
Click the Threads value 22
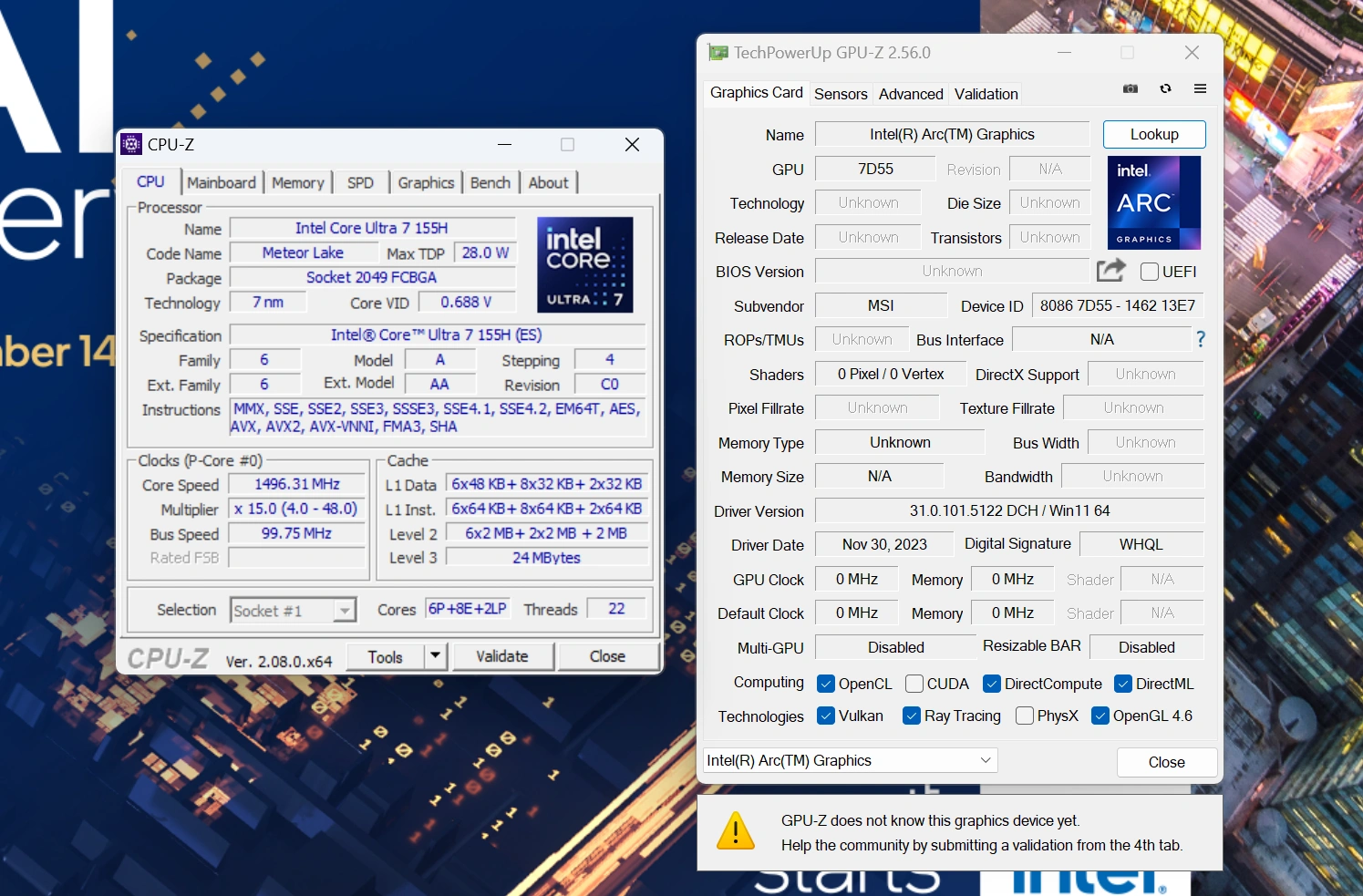tap(616, 609)
